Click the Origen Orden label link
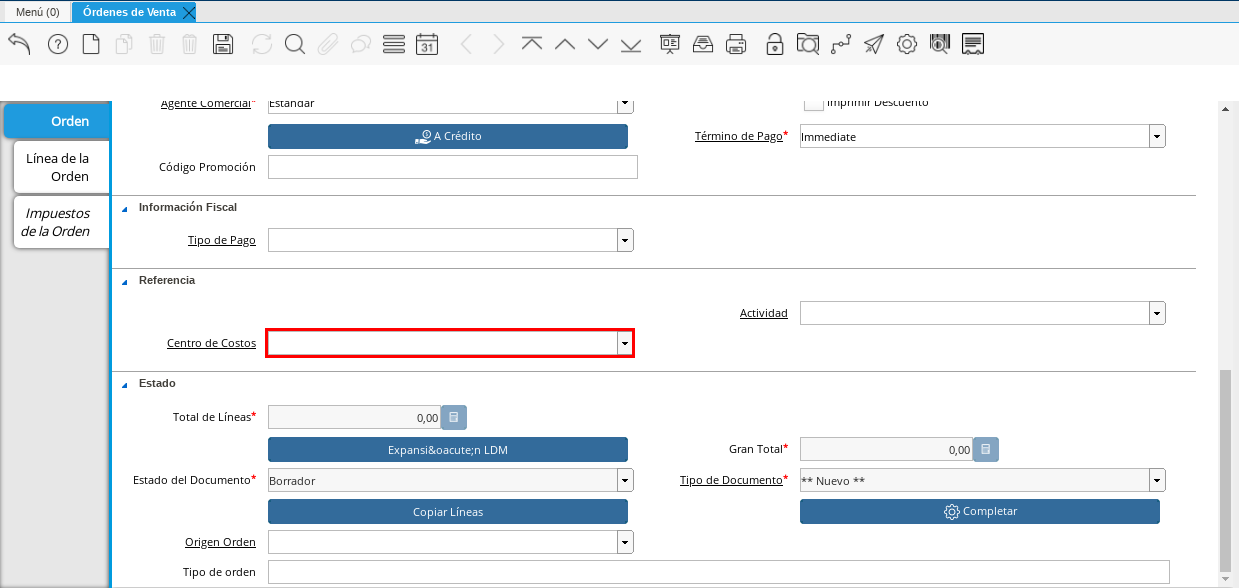This screenshot has width=1239, height=588. click(x=220, y=542)
